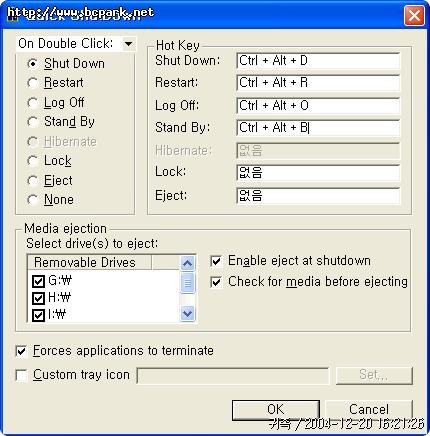Uncheck the H: removable drive
This screenshot has height=436, width=430.
tap(38, 298)
